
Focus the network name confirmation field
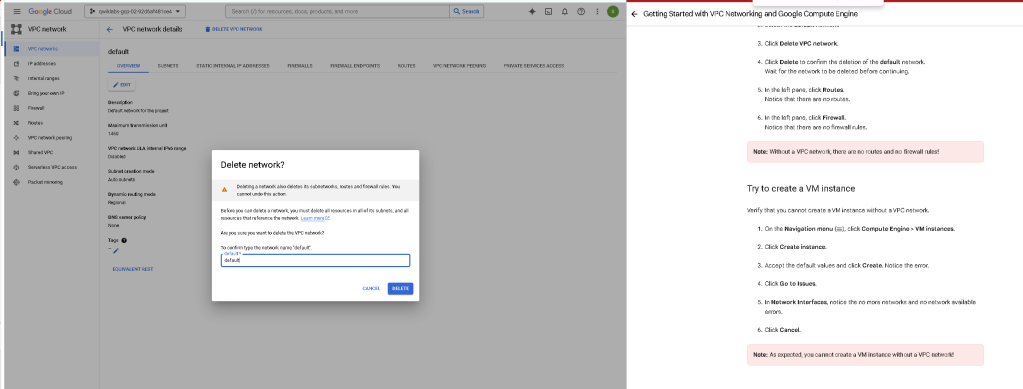tap(315, 260)
